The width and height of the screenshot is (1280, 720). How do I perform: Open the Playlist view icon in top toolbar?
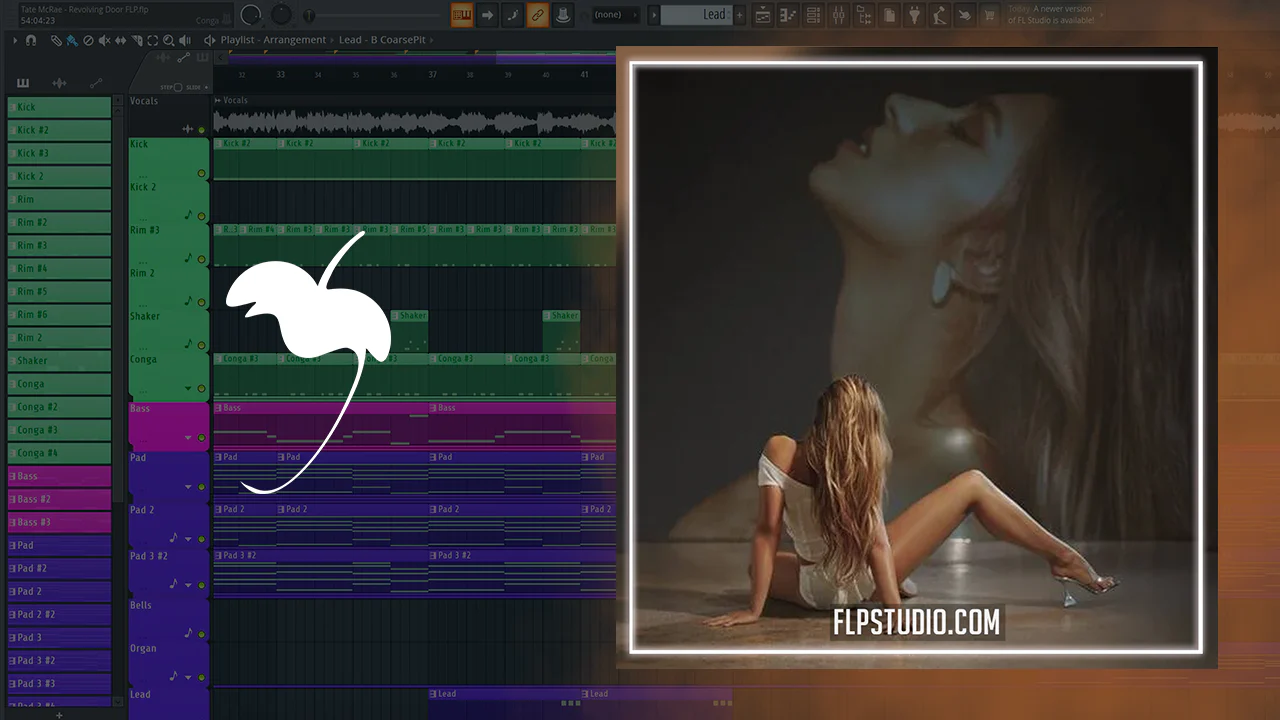762,15
